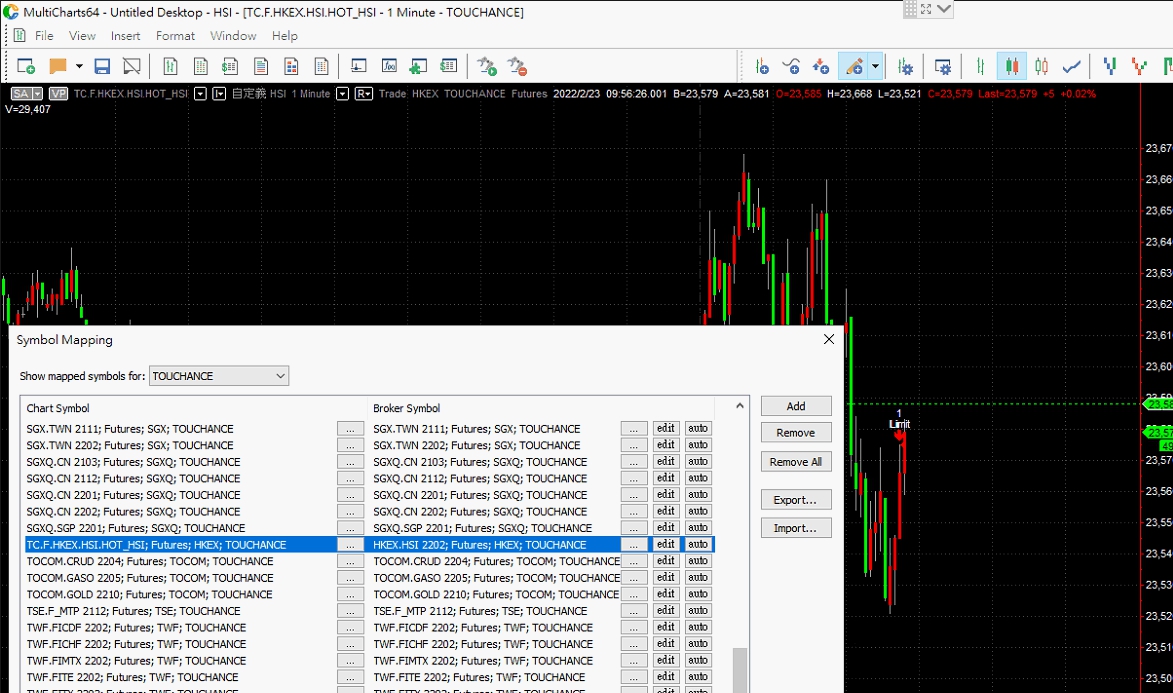Click the Insert Drawing pencil icon
The height and width of the screenshot is (693, 1173).
854,67
